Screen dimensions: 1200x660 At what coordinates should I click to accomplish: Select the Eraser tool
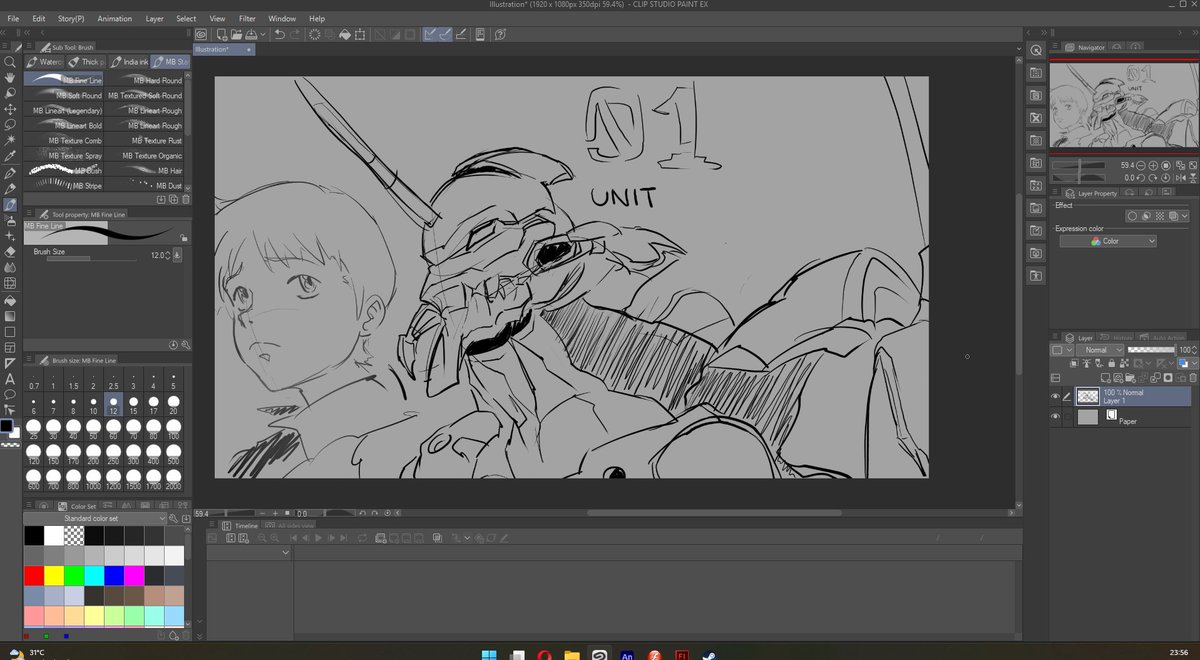(x=10, y=252)
